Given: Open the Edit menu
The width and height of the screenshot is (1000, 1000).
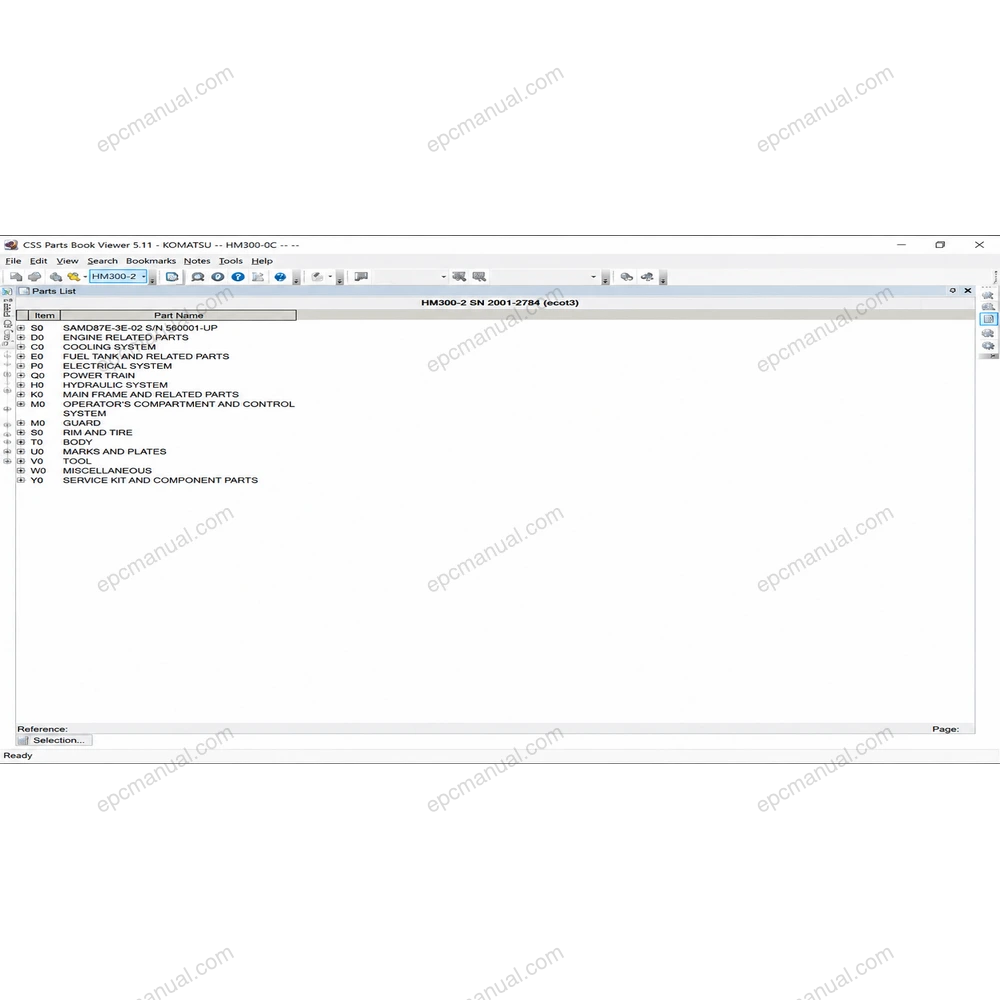Looking at the screenshot, I should 38,261.
